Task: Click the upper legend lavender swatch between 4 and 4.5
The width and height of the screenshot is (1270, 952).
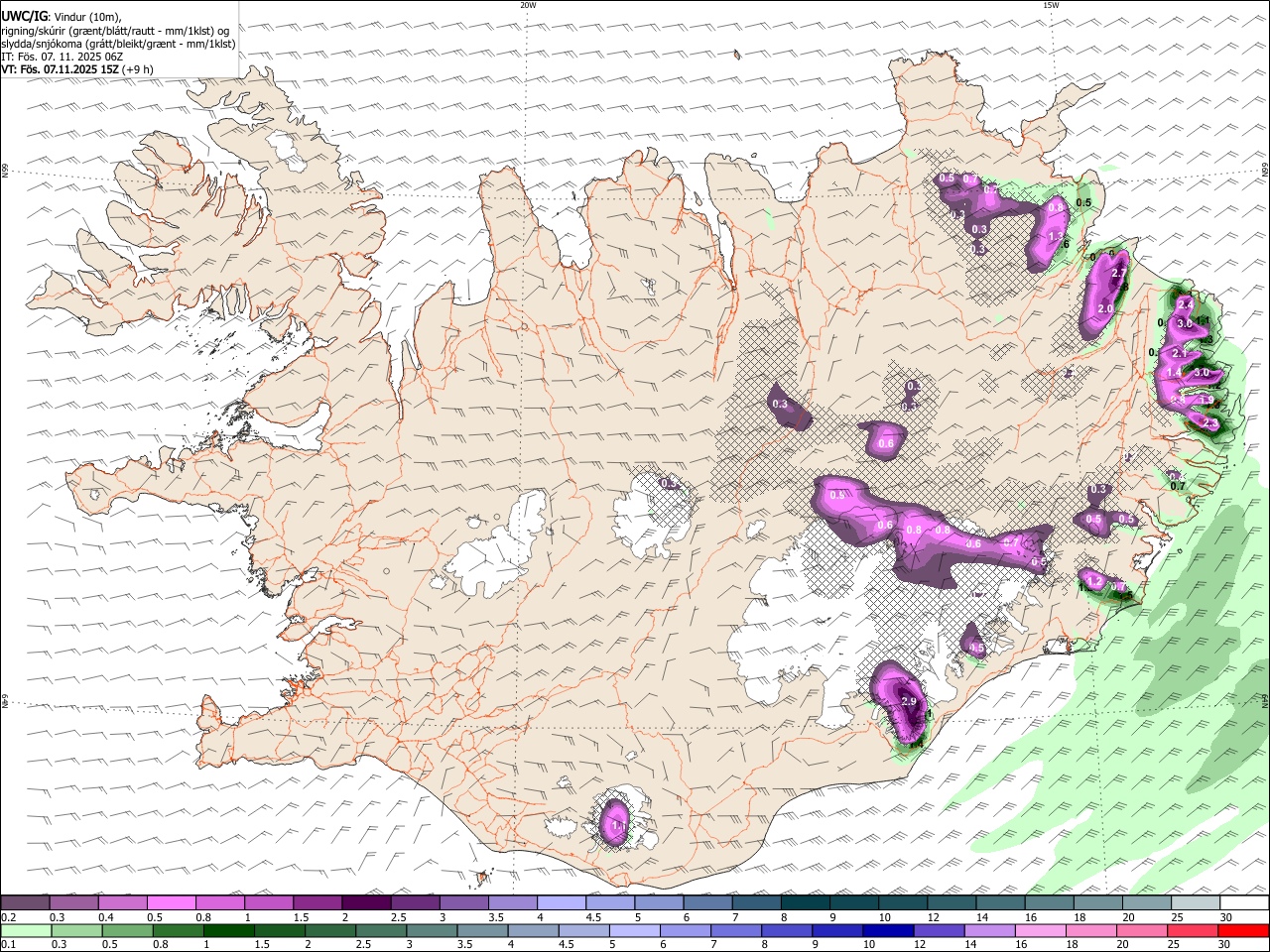Action: click(562, 903)
